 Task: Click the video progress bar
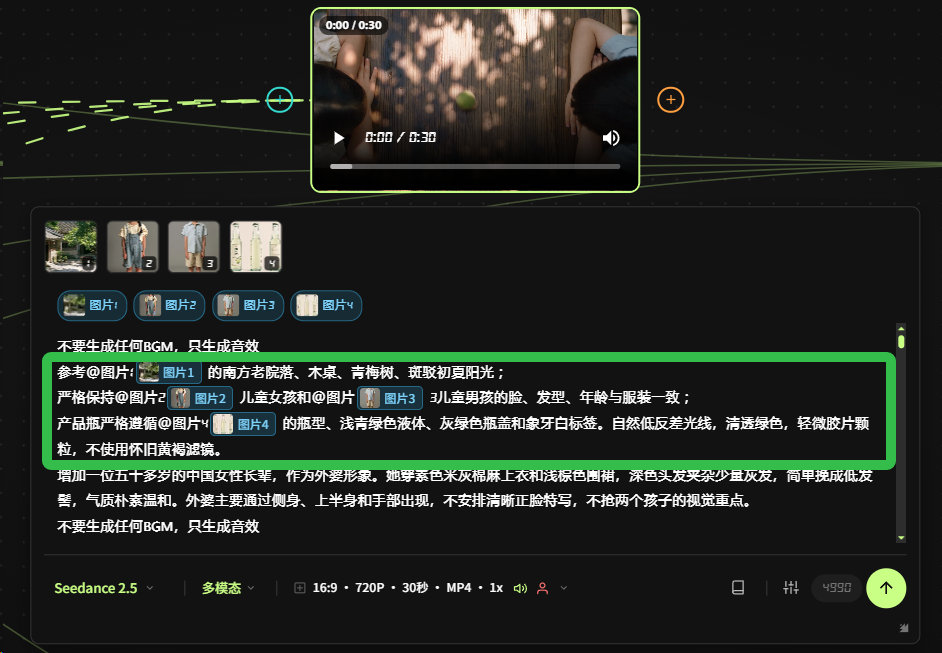tap(475, 166)
